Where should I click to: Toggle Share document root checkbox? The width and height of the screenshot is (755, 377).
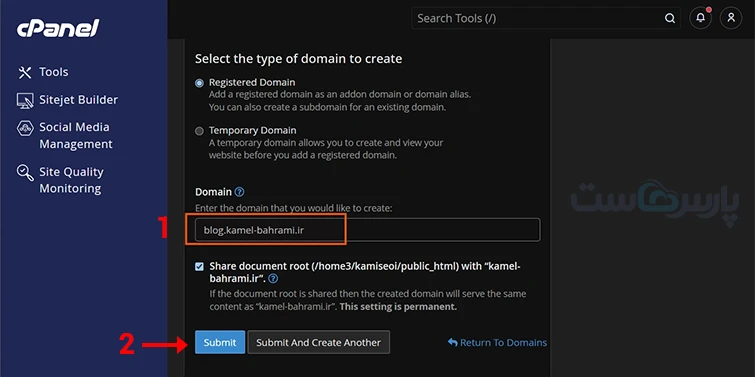199,267
